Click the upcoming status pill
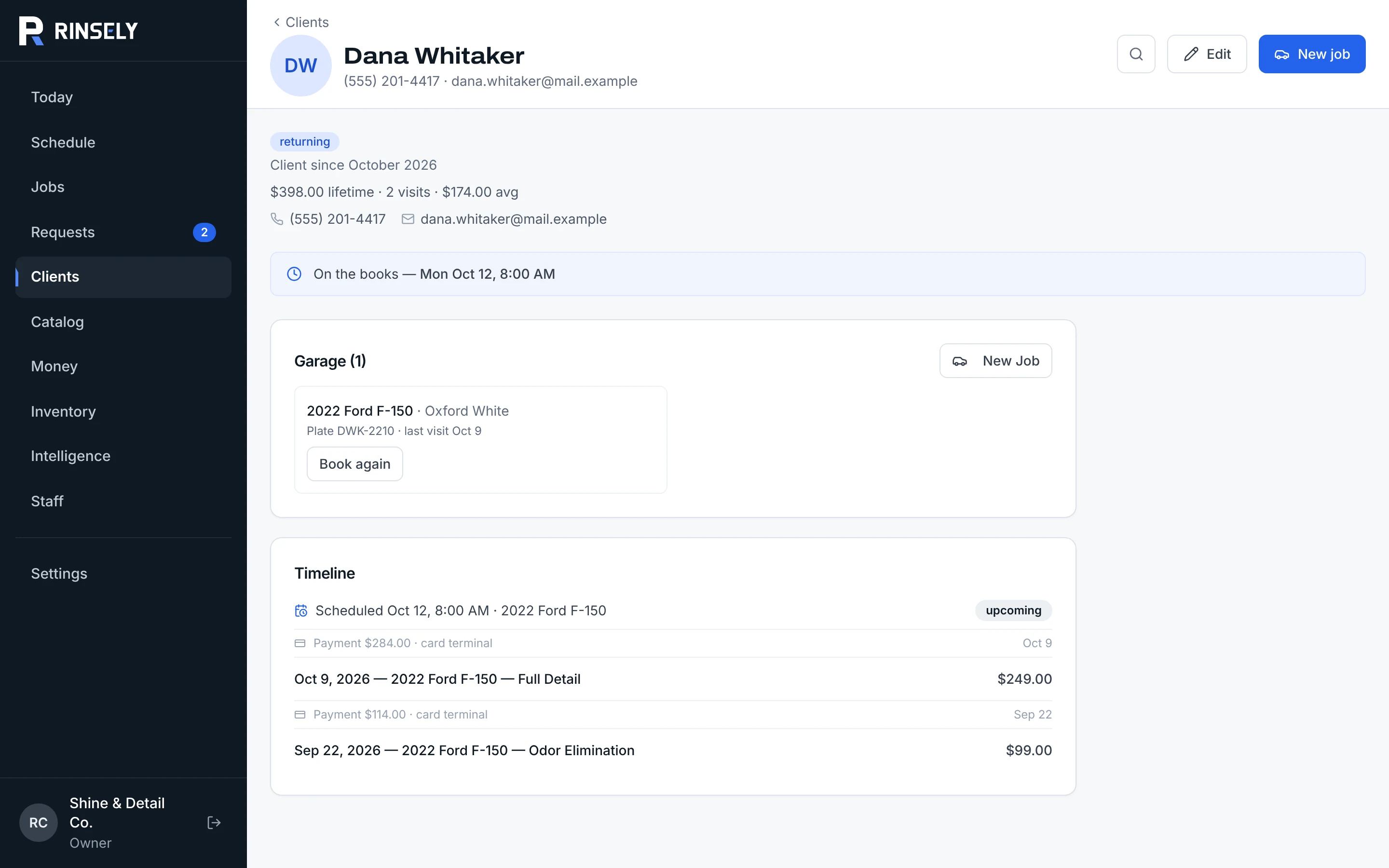 1013,610
